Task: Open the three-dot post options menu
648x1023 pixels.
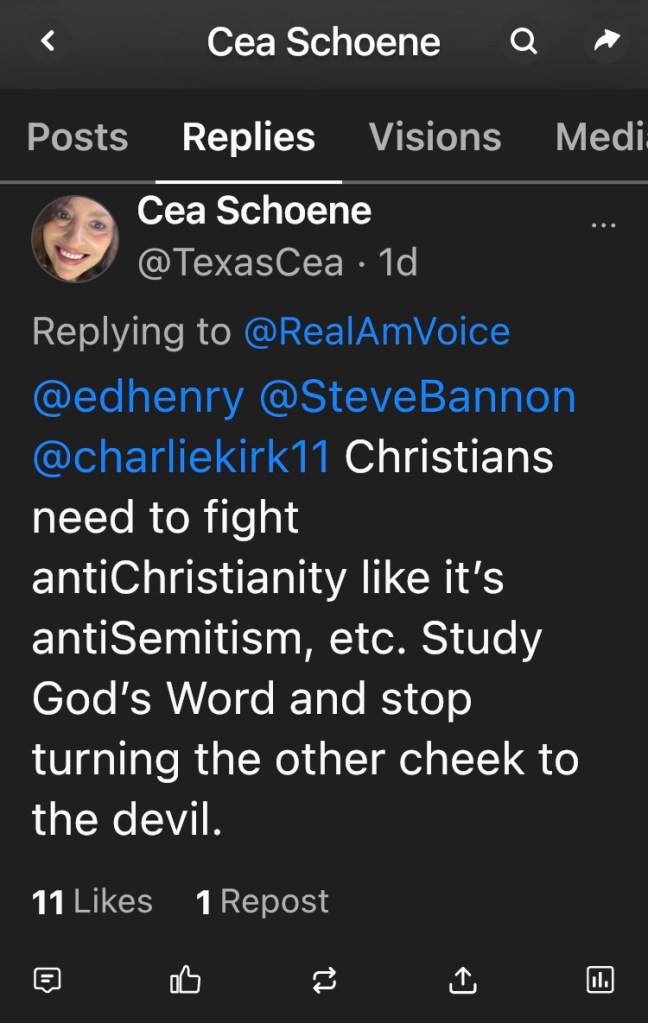Action: 604,224
